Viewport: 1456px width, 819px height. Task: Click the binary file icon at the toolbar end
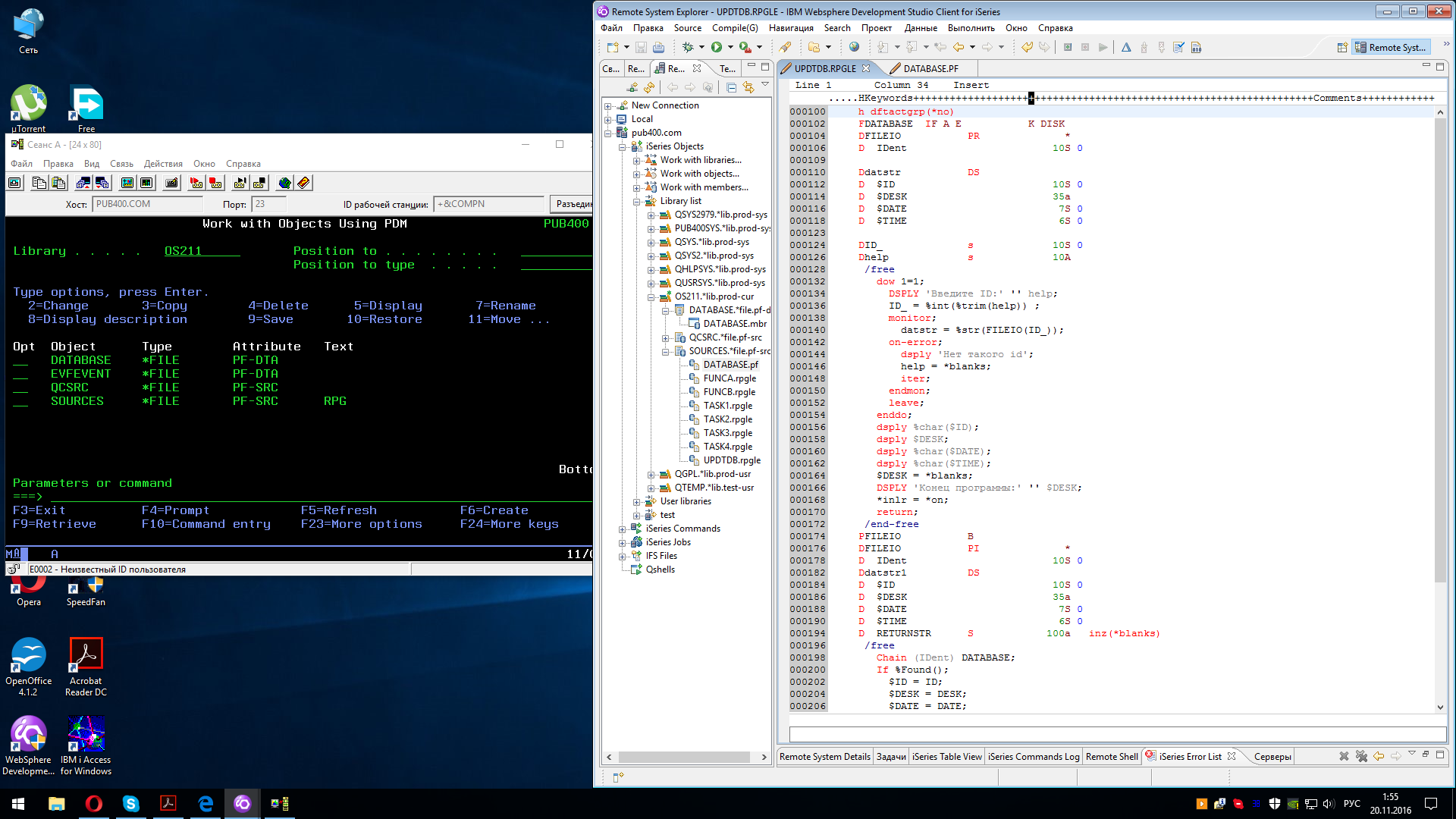(1196, 47)
